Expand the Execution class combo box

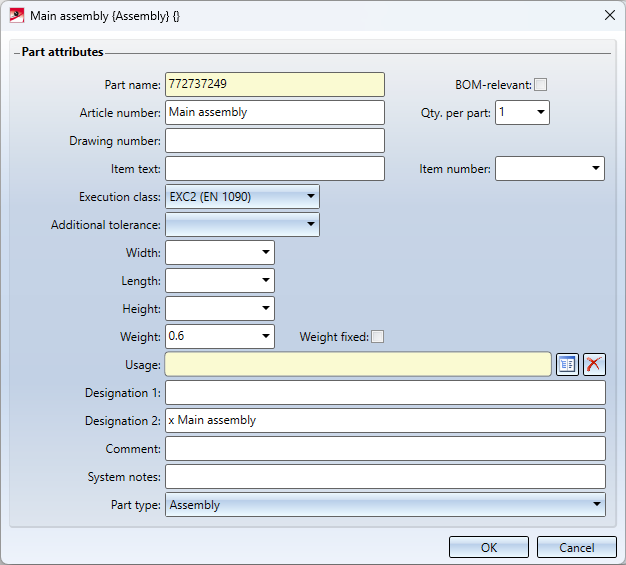coord(311,197)
